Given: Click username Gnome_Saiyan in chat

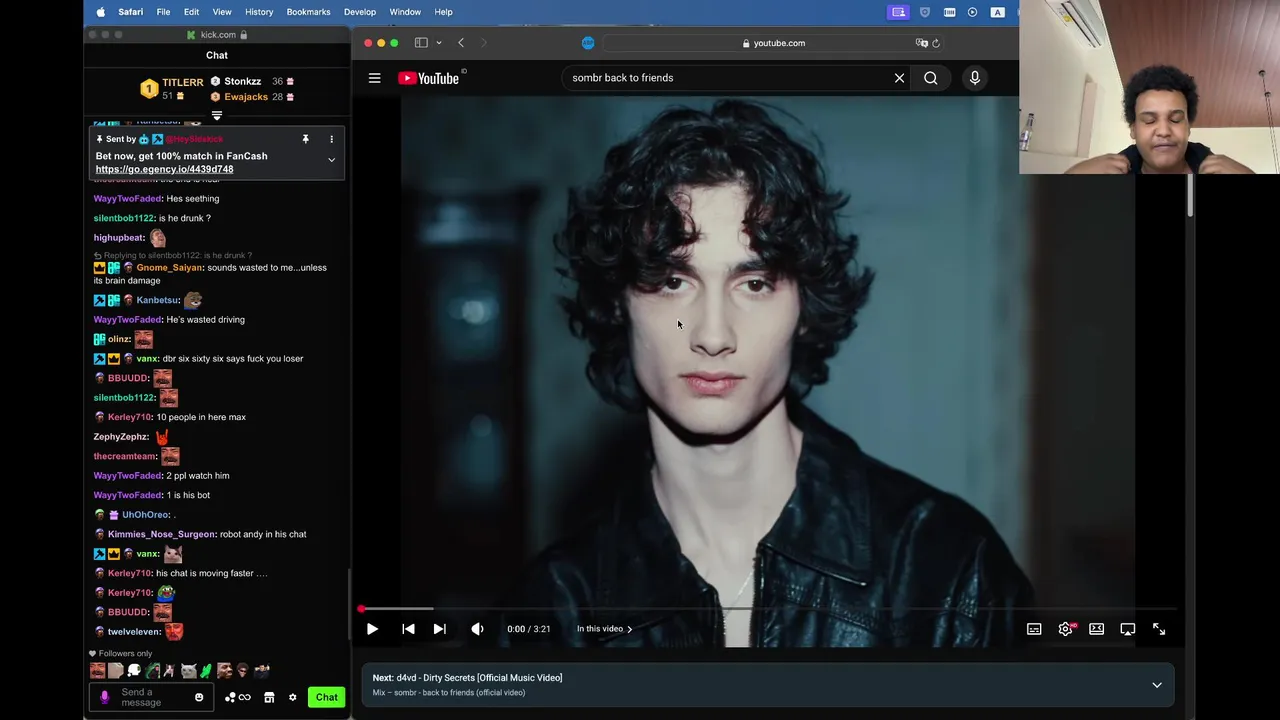Looking at the screenshot, I should [169, 268].
